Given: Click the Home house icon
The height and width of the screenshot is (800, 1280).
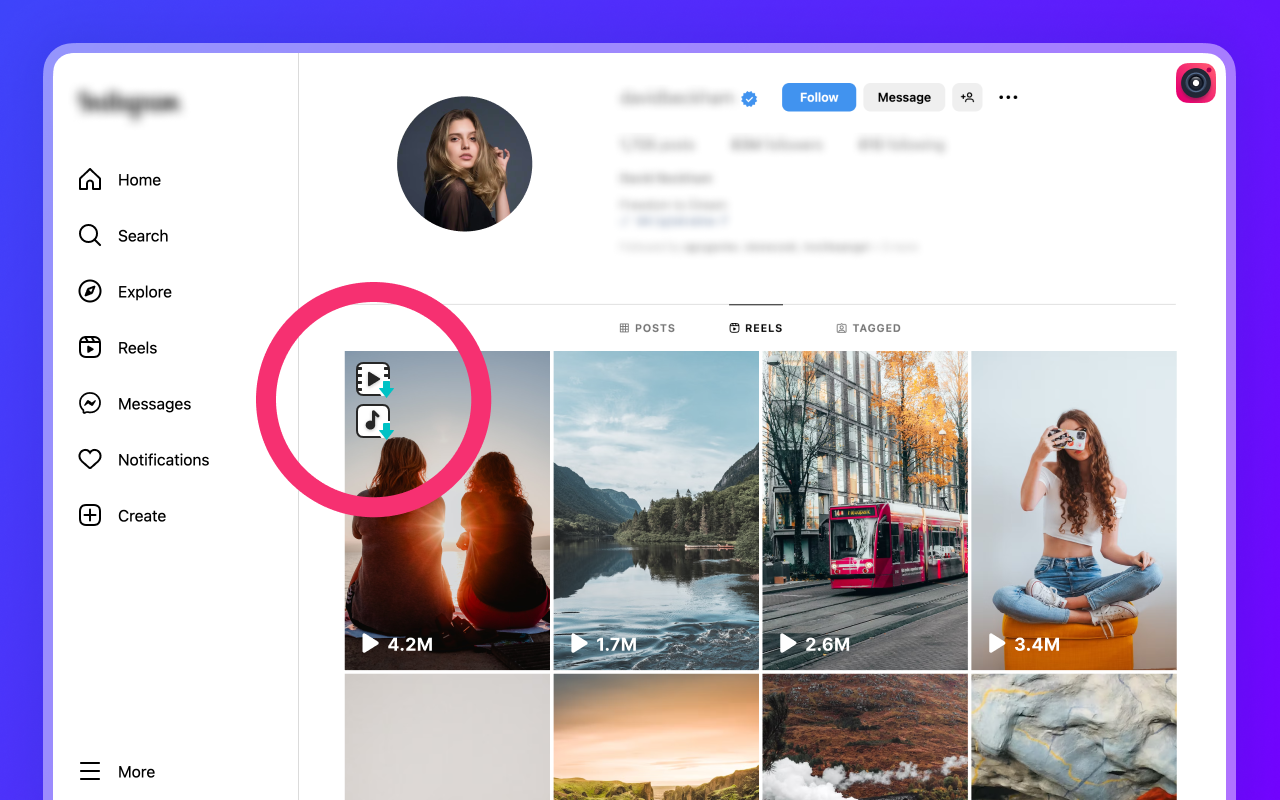Looking at the screenshot, I should coord(90,180).
